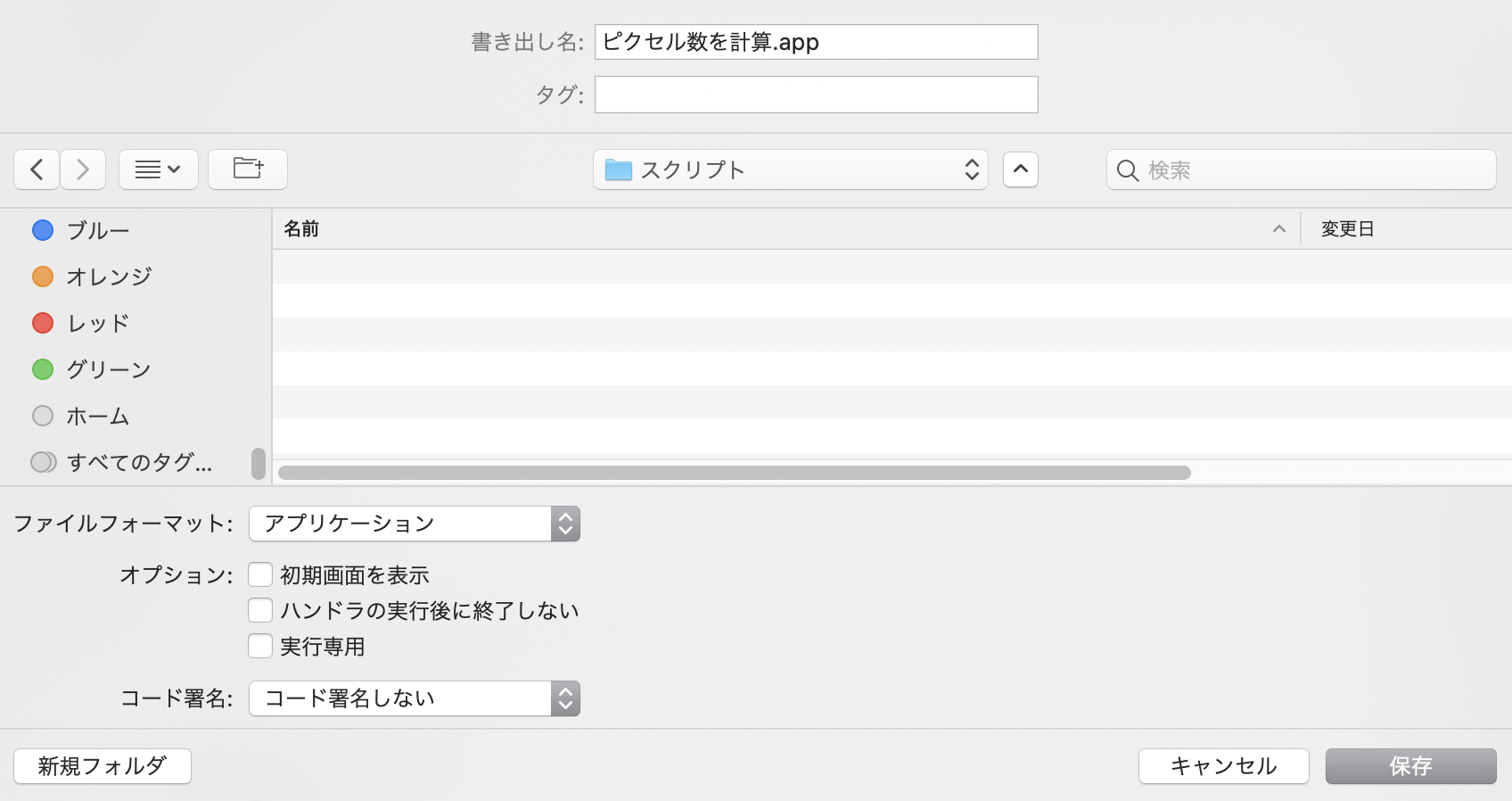Toggle ハンドラの実行後に終了しない checkbox
This screenshot has width=1512, height=801.
pos(260,611)
